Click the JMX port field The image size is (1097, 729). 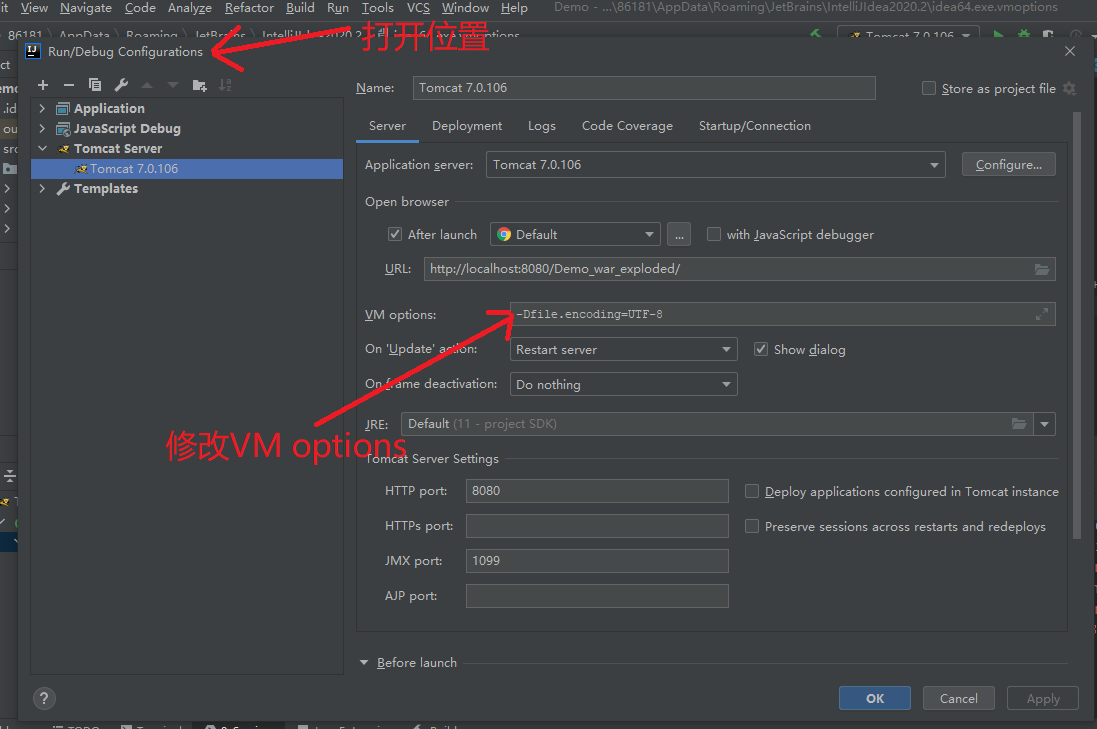click(x=597, y=561)
